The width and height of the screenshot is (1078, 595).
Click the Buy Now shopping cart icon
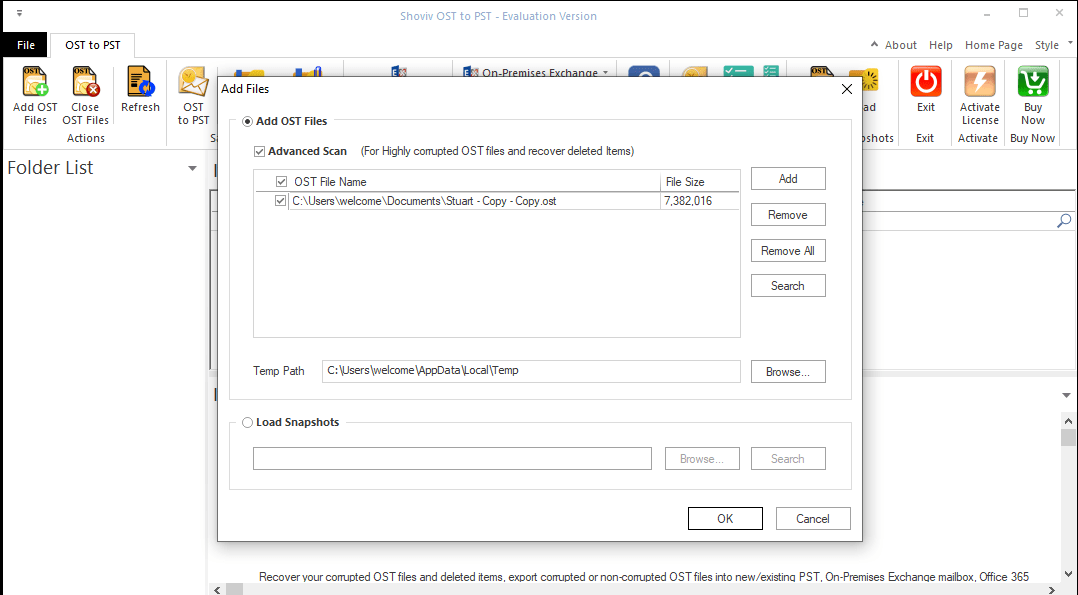point(1032,82)
